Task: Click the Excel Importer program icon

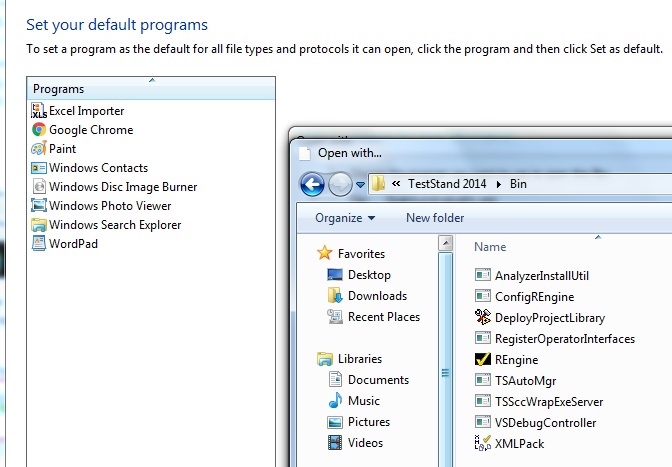Action: coord(39,111)
